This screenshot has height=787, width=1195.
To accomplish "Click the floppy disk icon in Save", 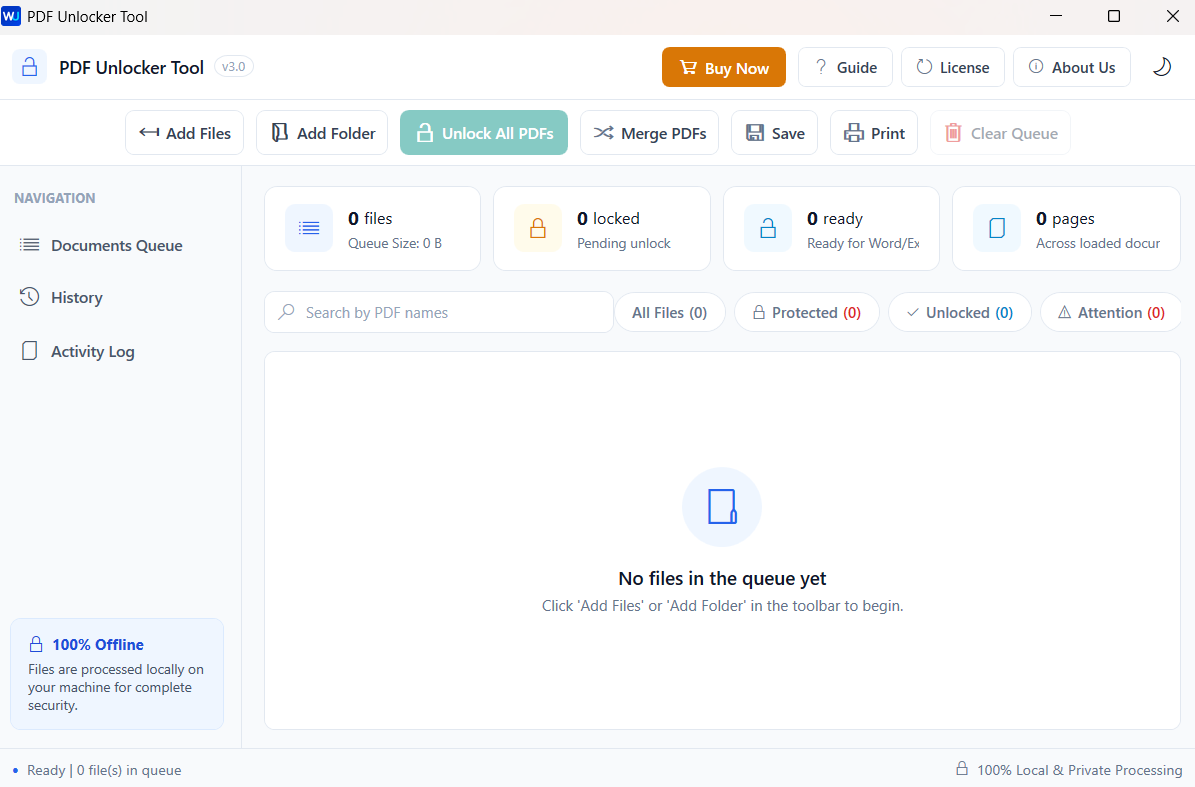I will click(x=754, y=133).
